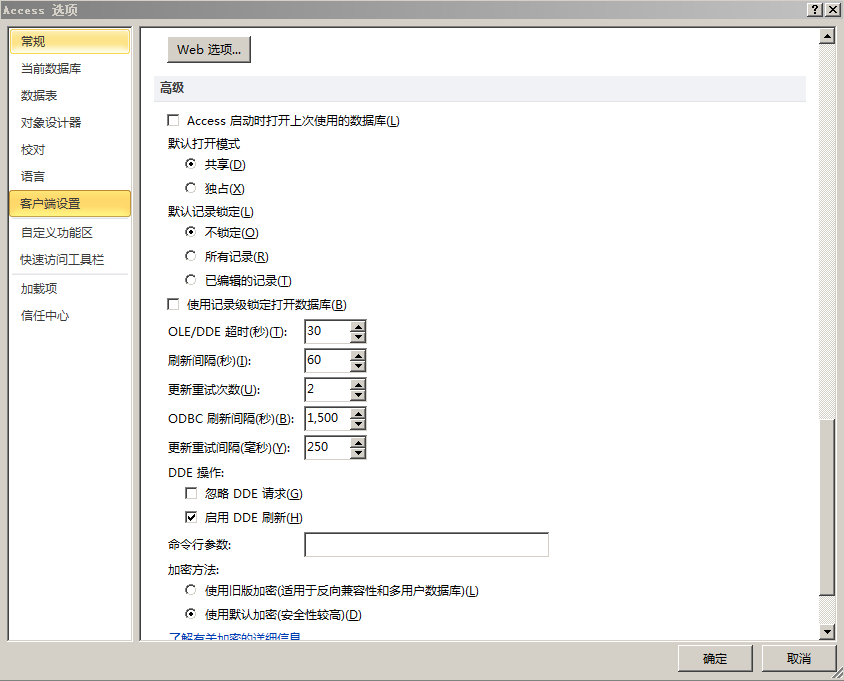
Task: Choose 所有记录 record locking option
Action: click(x=191, y=257)
